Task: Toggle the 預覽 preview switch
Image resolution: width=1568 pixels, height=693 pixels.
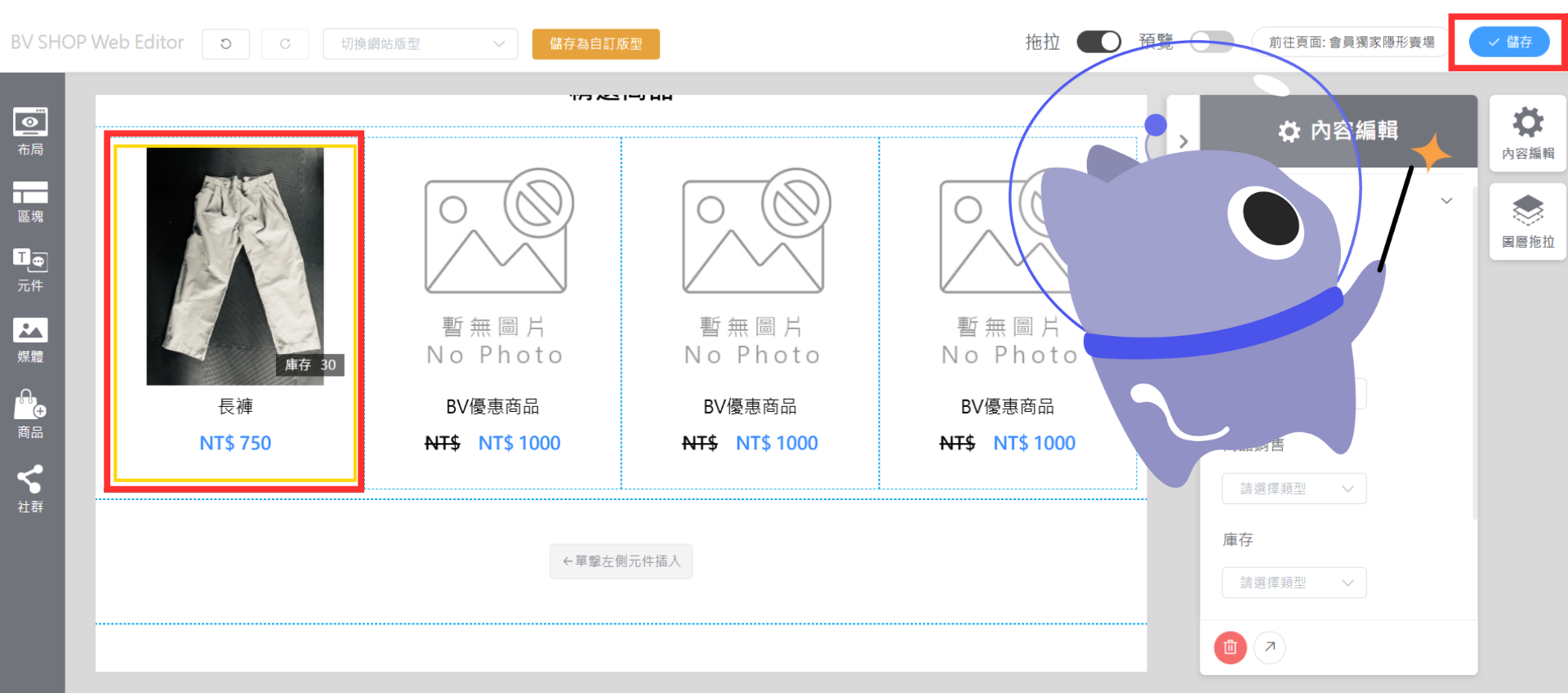Action: pos(1212,42)
